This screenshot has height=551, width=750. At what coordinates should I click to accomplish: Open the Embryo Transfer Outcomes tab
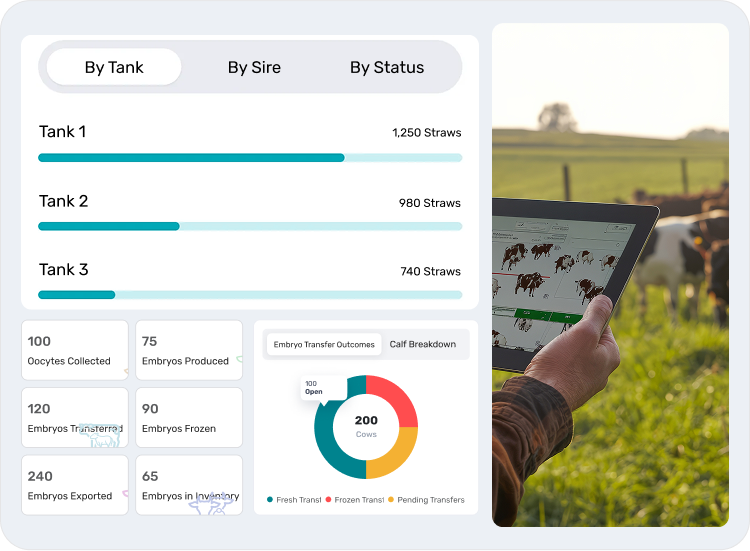pyautogui.click(x=324, y=345)
